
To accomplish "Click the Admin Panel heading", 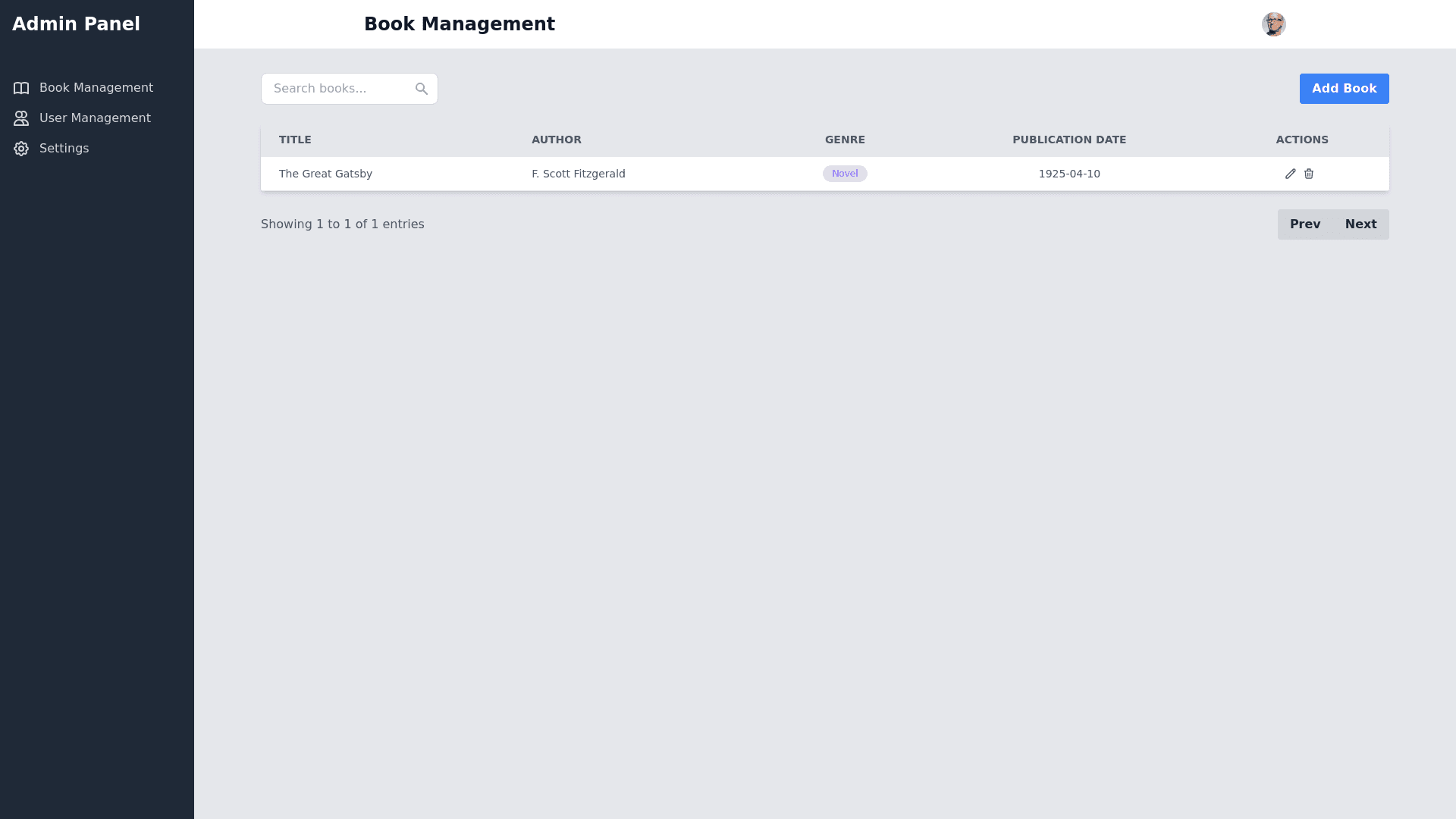I will click(x=76, y=24).
